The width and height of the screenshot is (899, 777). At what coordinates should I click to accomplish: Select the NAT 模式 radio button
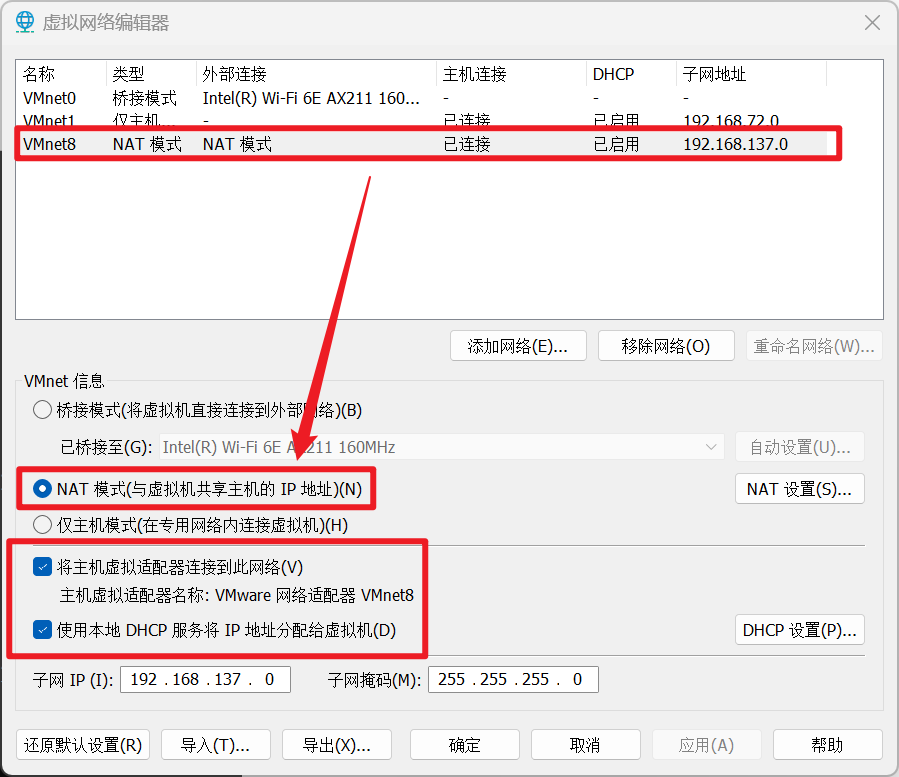42,489
